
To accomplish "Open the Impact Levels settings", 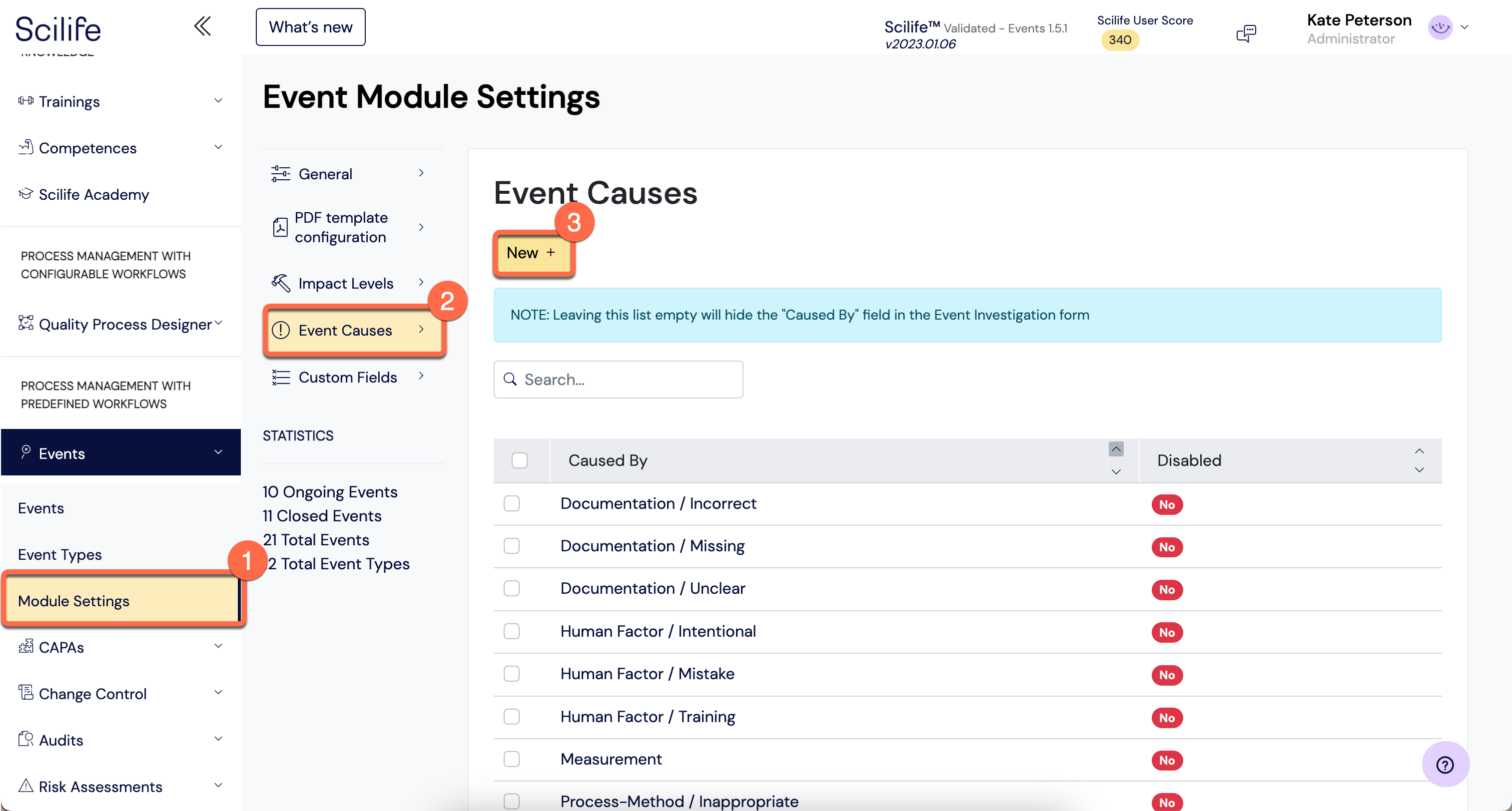I will pyautogui.click(x=352, y=283).
